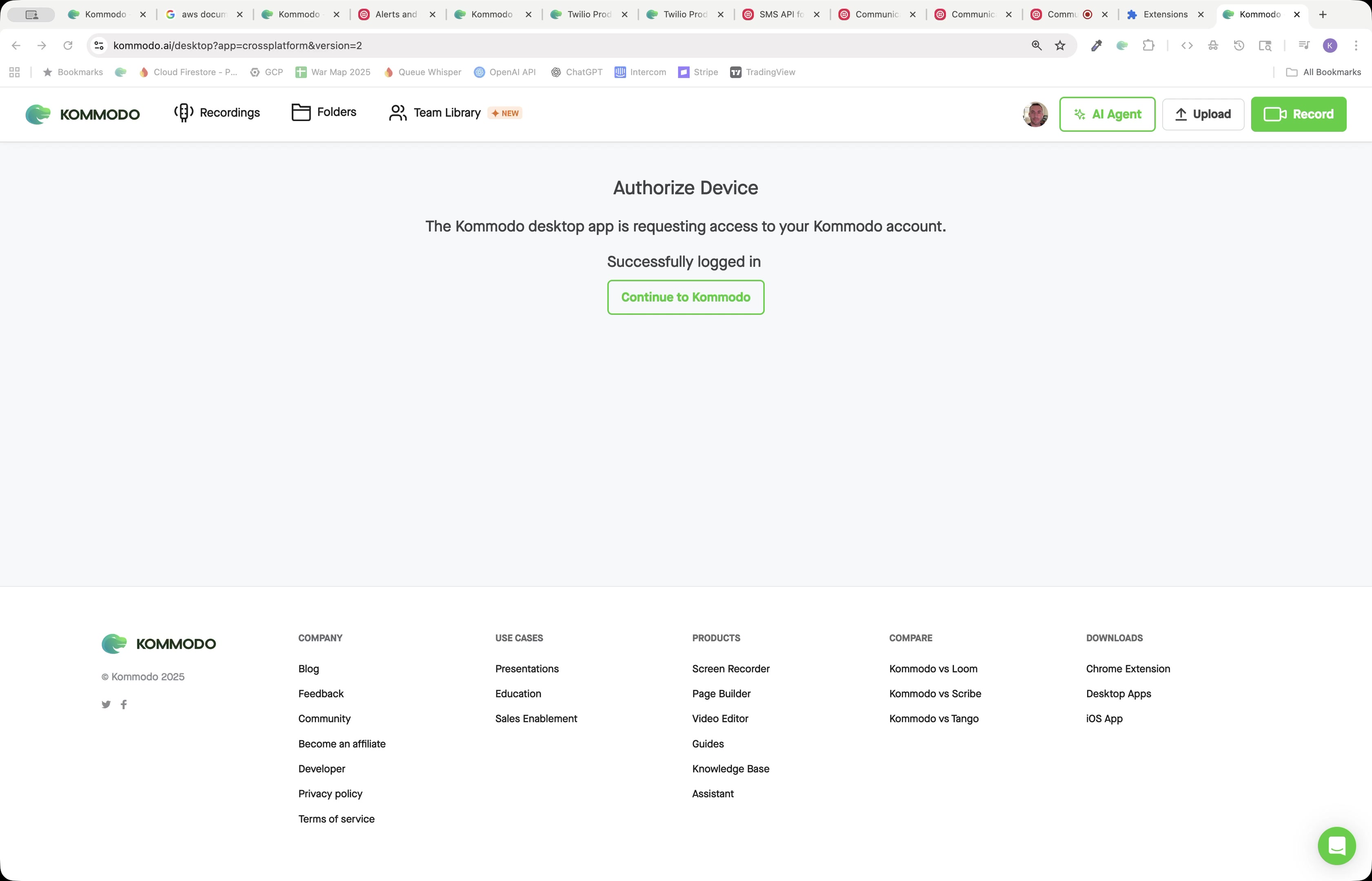Visit Kommodo's Twitter page from footer

click(x=106, y=704)
